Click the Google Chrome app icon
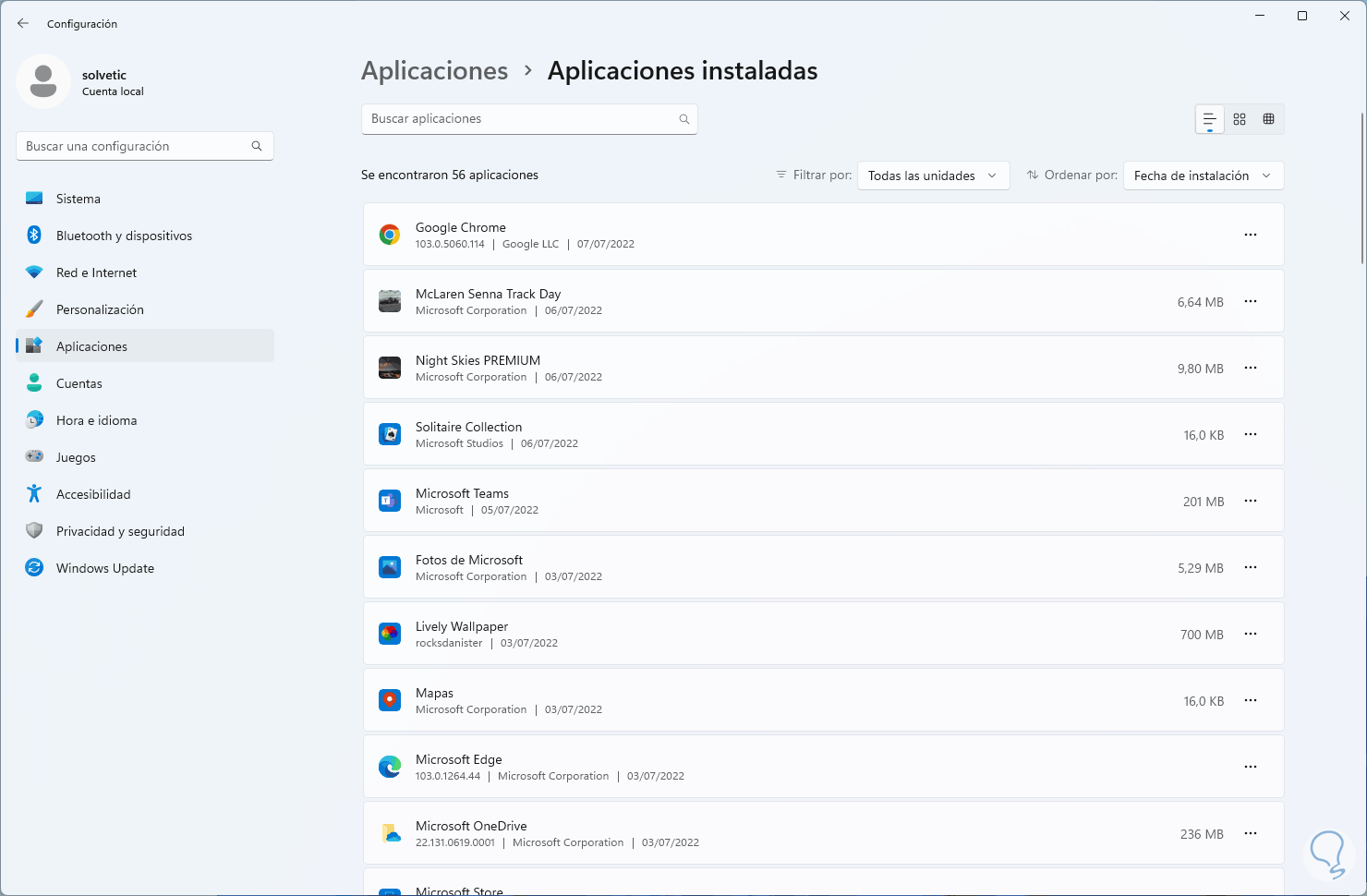Viewport: 1367px width, 896px height. click(x=390, y=235)
